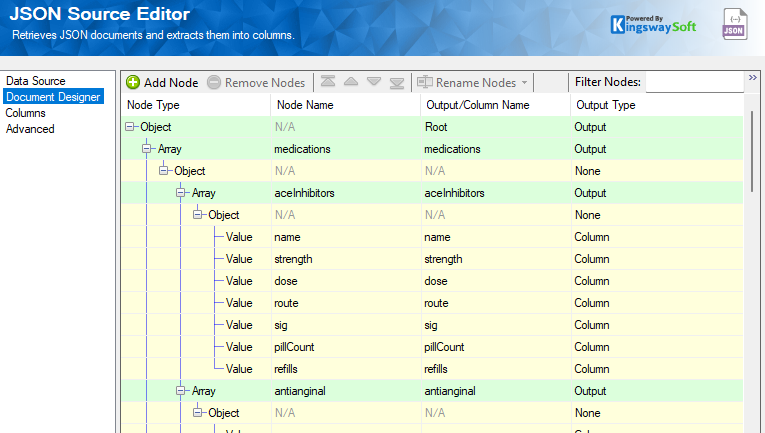Select Document Designer page
Screen dimensions: 765x433
[x=53, y=97]
